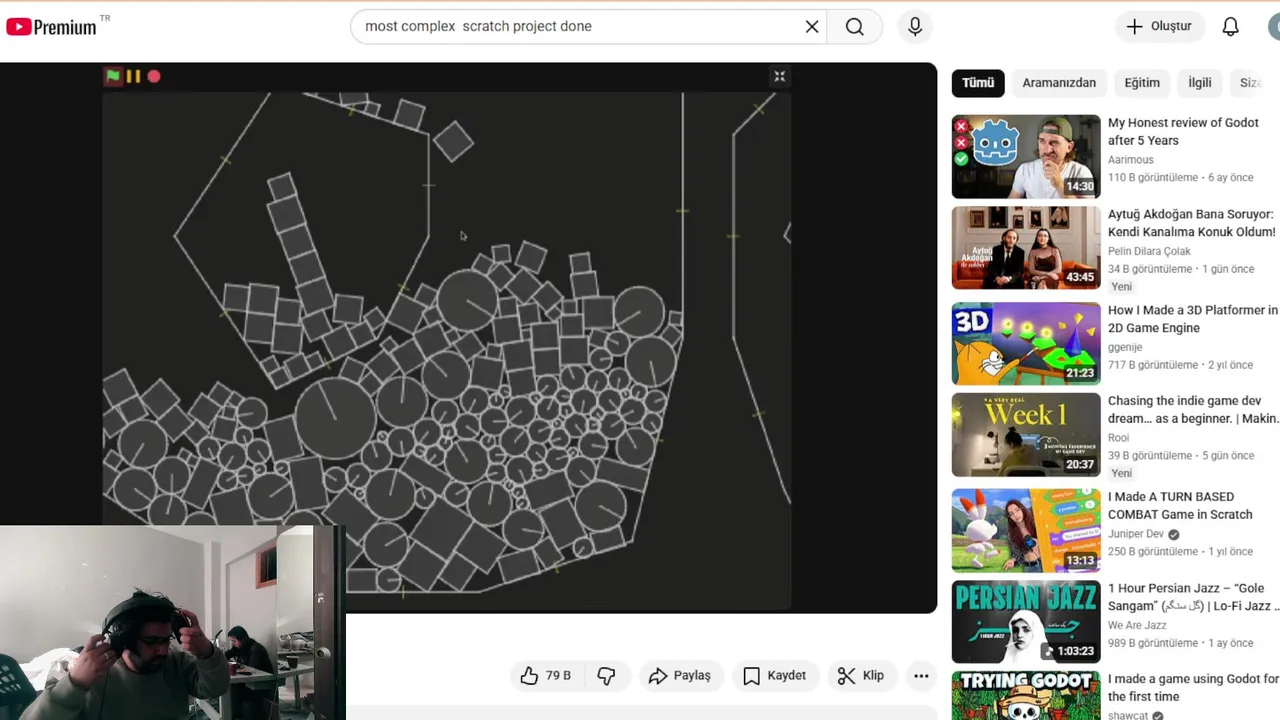
Task: Click the Oluştur create button
Action: tap(1160, 27)
